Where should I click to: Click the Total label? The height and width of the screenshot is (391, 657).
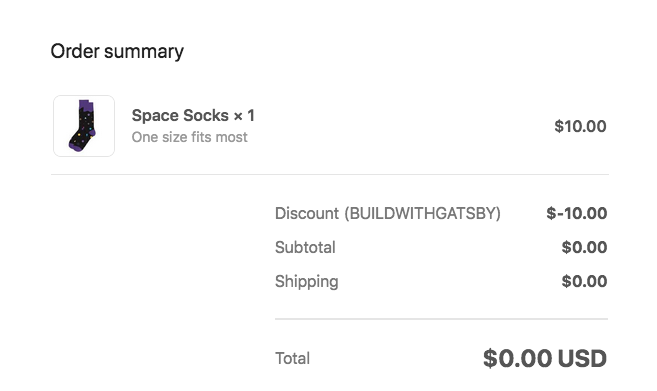[x=292, y=358]
